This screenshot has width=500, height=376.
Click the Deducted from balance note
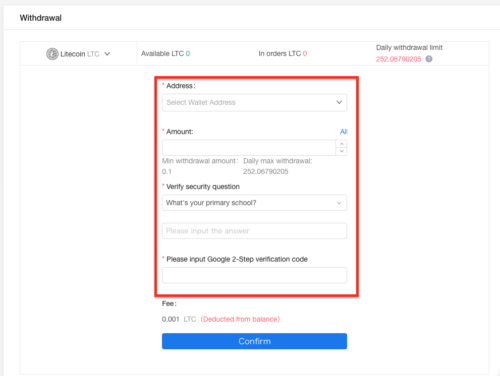240,319
